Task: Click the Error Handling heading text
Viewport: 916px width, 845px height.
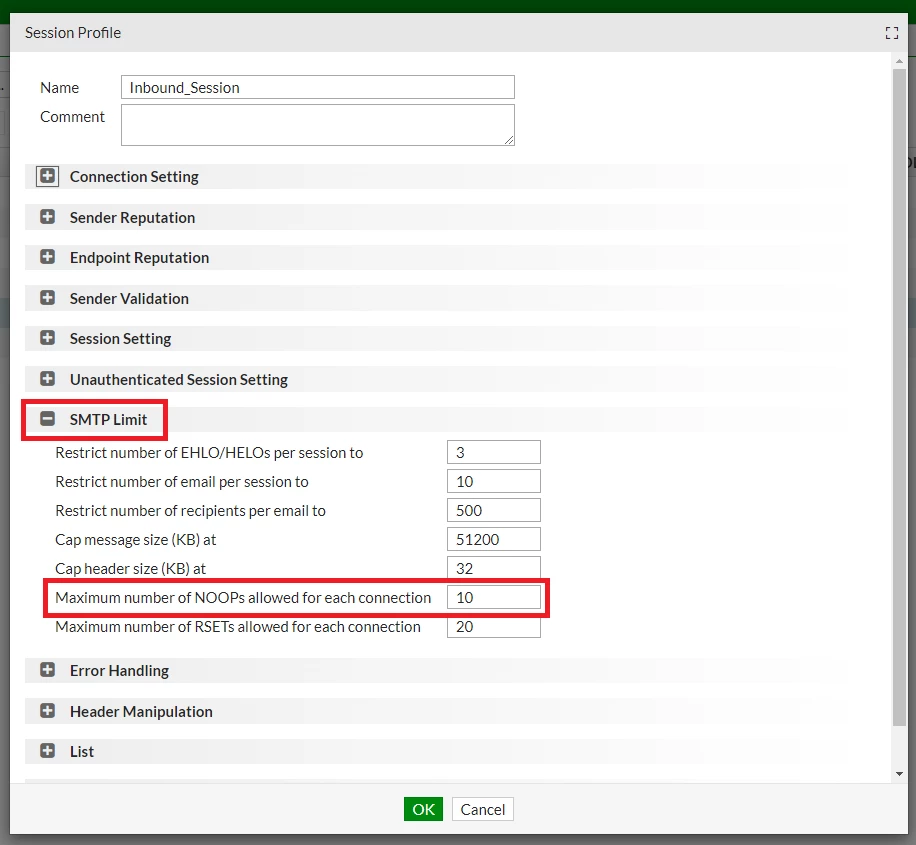Action: coord(119,671)
